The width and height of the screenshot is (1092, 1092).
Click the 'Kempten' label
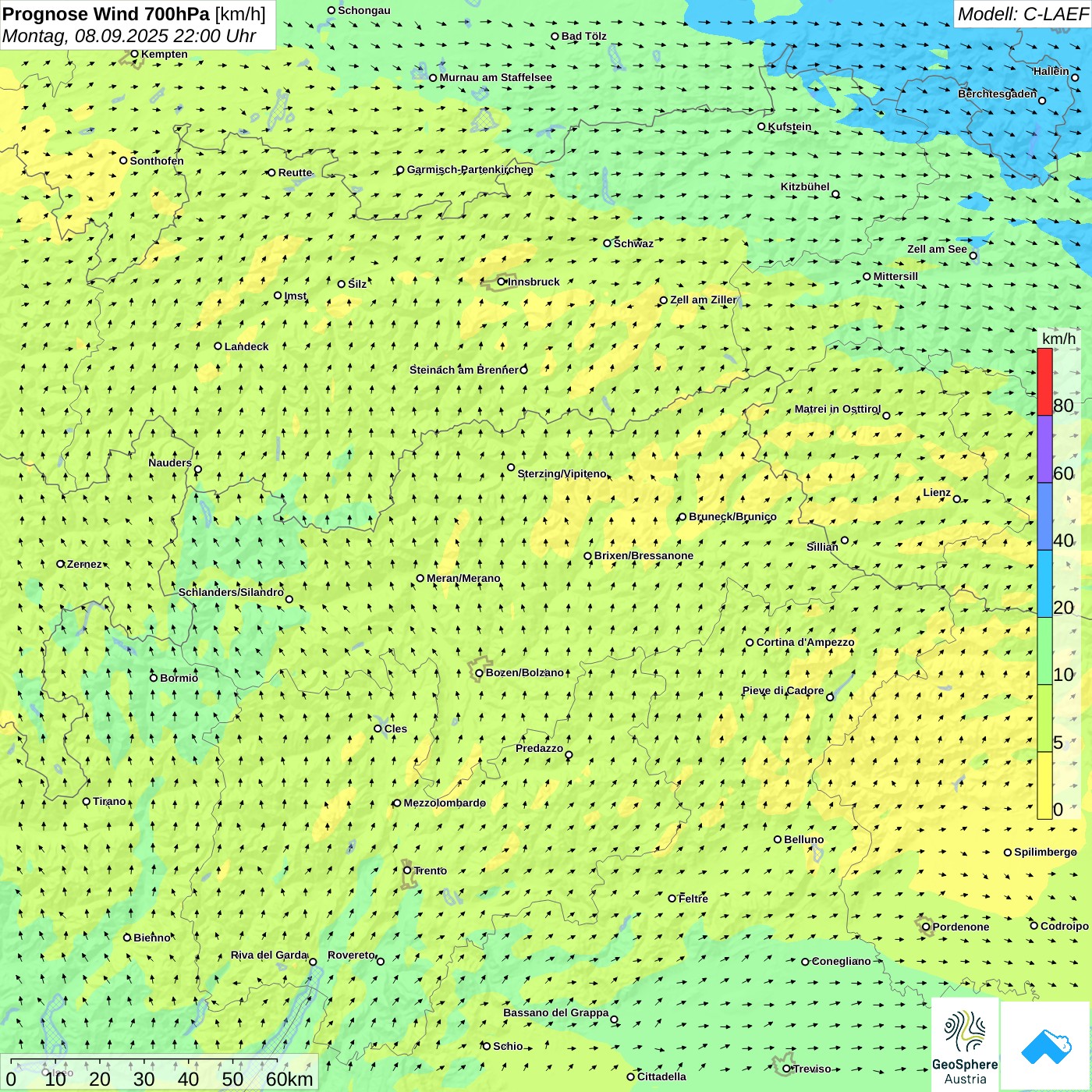[x=164, y=54]
